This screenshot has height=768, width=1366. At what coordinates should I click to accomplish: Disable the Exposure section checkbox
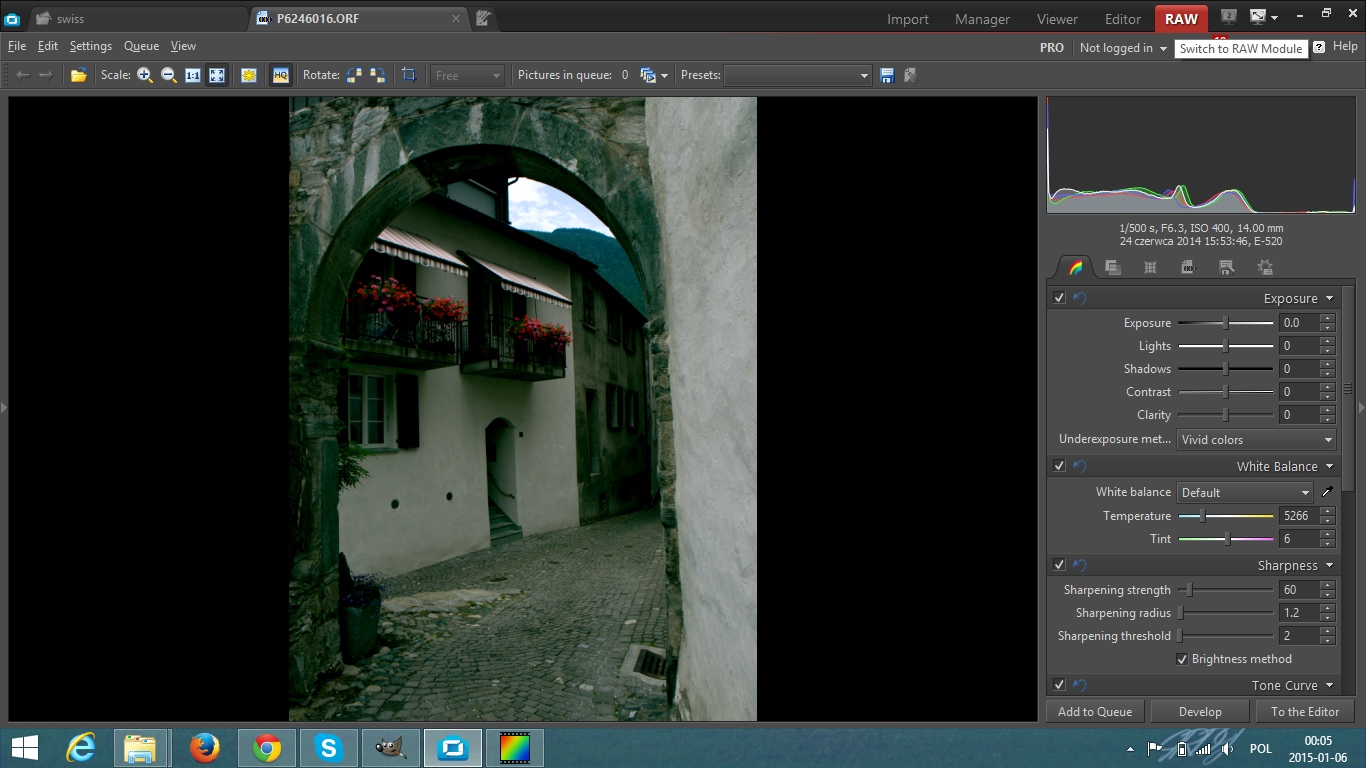(1059, 298)
